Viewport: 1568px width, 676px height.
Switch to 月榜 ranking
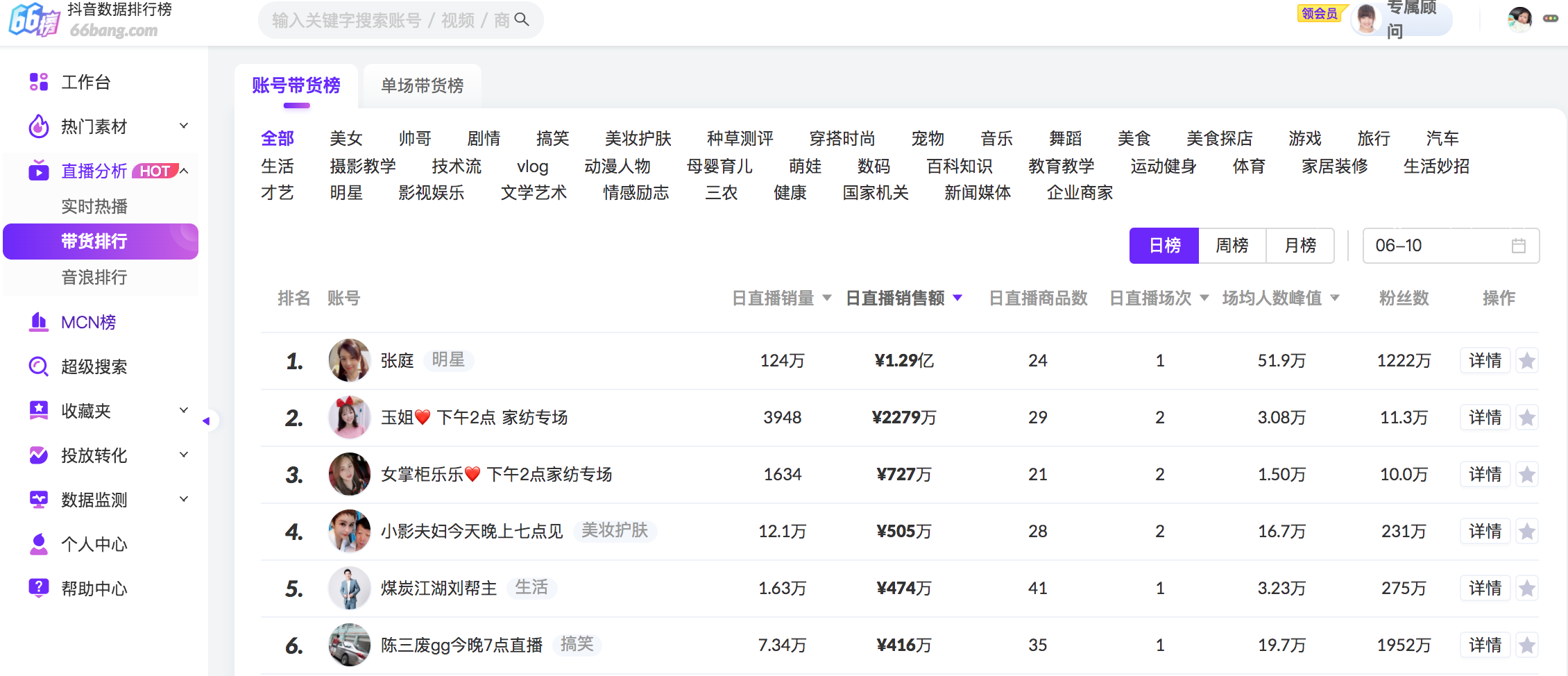click(1300, 246)
